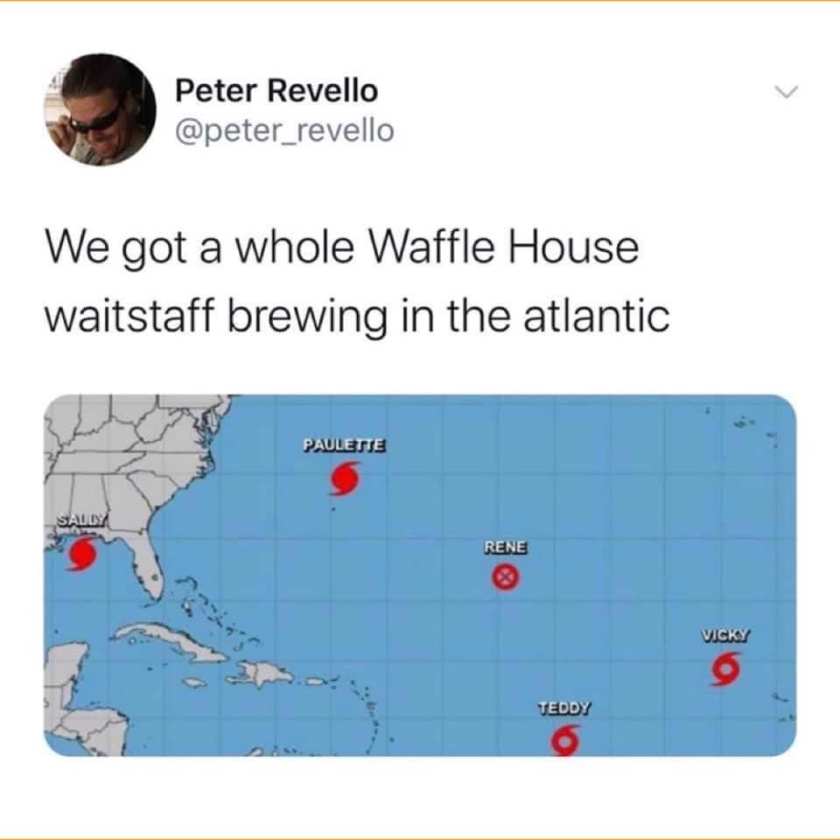This screenshot has height=840, width=840.
Task: Click the Paulette hurricane symbol
Action: pos(343,478)
